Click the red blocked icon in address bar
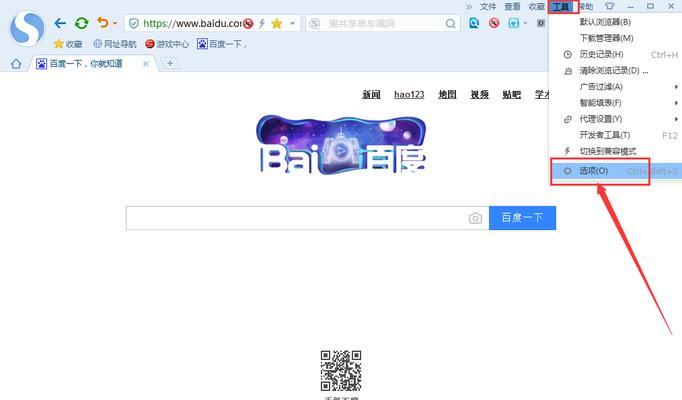Viewport: 682px width, 400px height. 248,23
